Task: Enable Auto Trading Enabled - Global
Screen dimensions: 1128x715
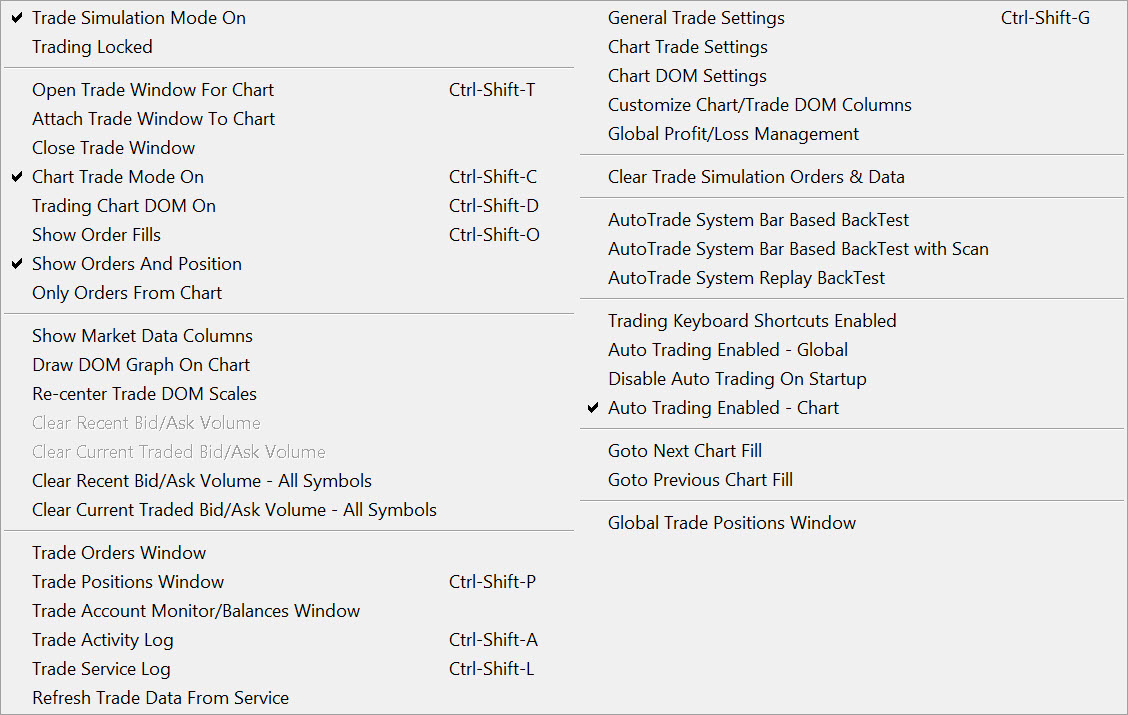Action: tap(727, 350)
